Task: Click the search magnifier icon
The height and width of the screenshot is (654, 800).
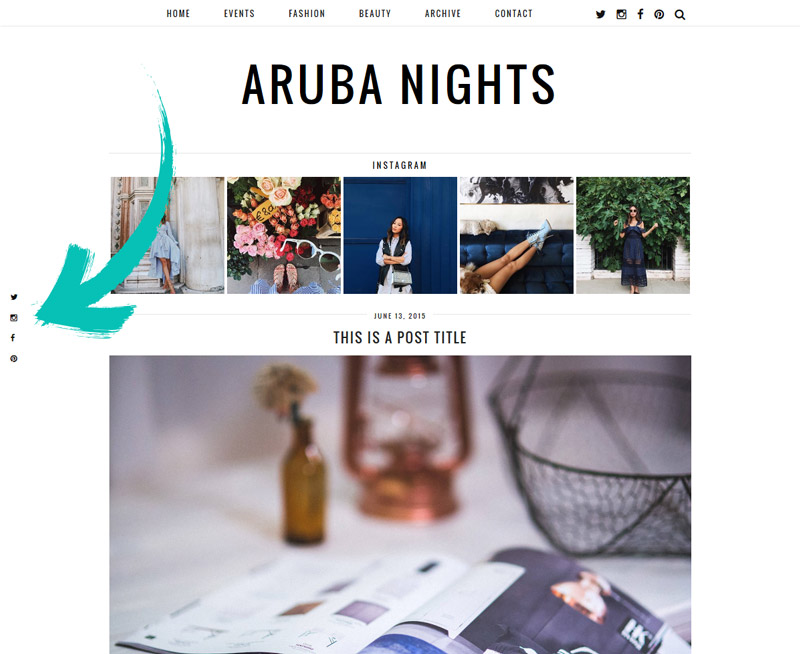Action: tap(680, 15)
